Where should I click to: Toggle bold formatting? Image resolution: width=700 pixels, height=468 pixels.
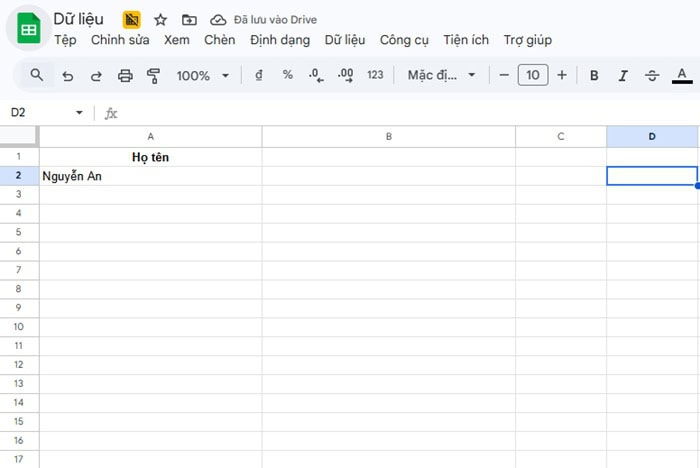(594, 76)
